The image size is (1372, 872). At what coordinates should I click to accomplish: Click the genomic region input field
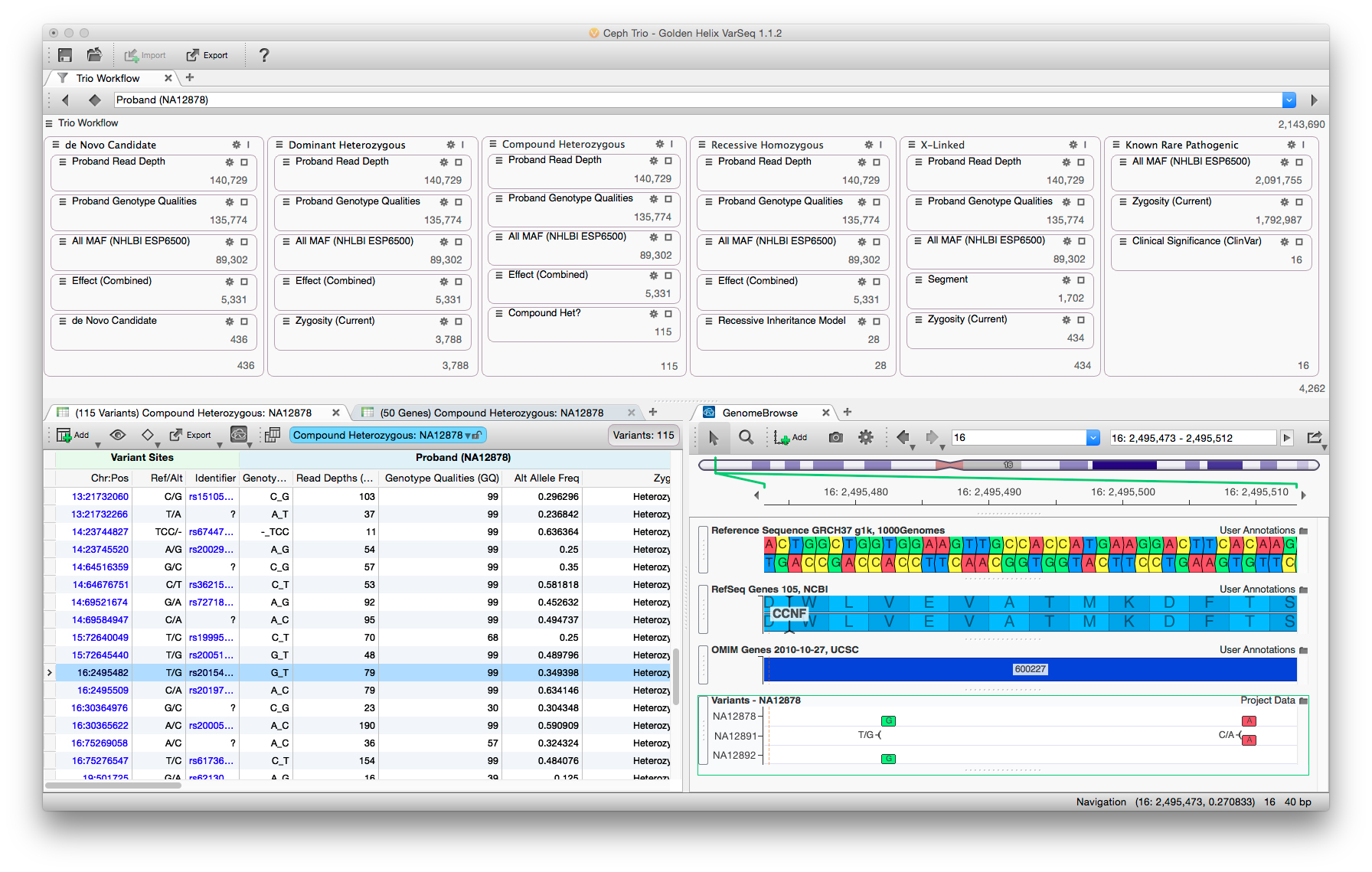1193,438
